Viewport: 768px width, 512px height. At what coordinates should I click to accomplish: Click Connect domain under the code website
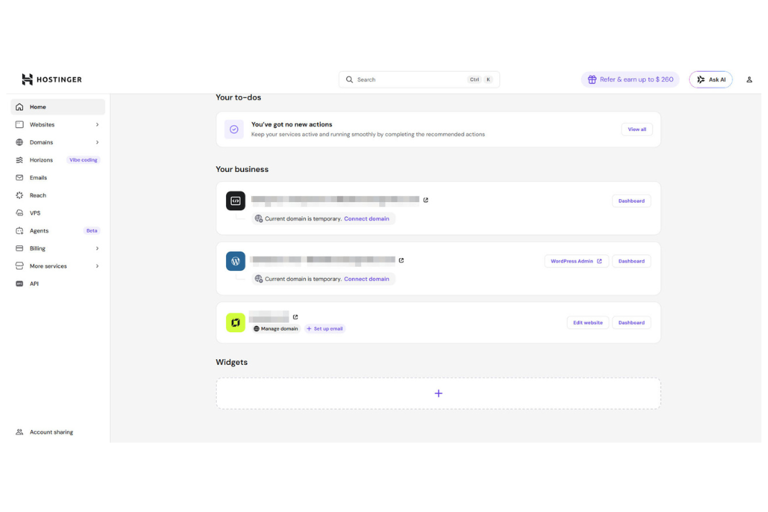(366, 219)
